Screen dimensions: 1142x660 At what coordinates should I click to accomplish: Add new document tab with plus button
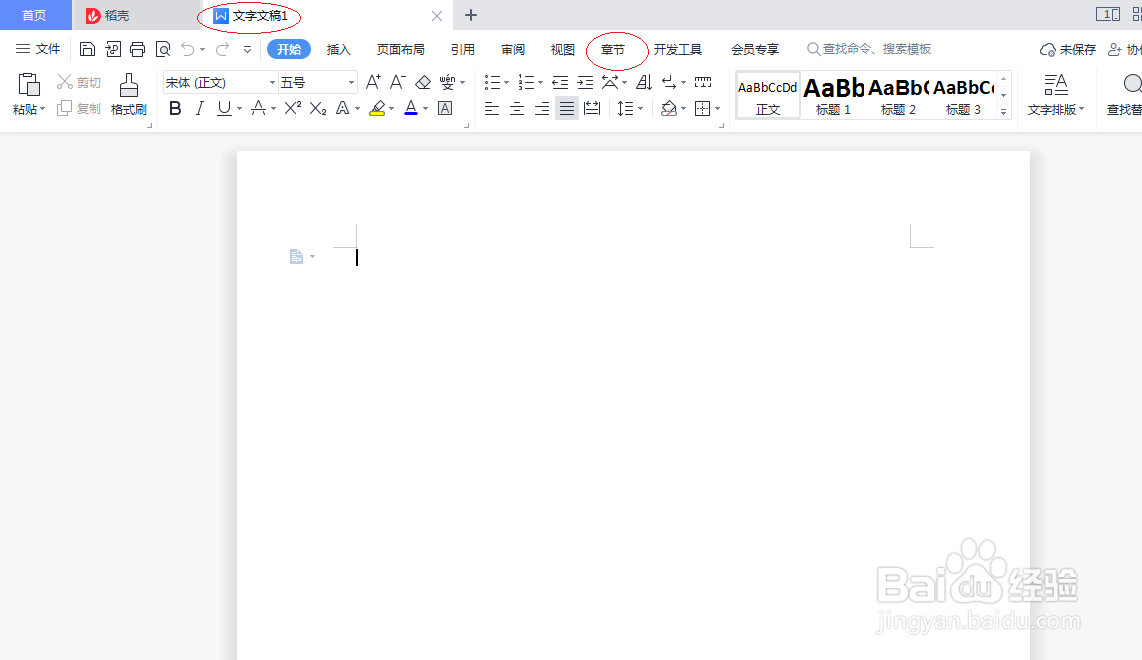[470, 15]
